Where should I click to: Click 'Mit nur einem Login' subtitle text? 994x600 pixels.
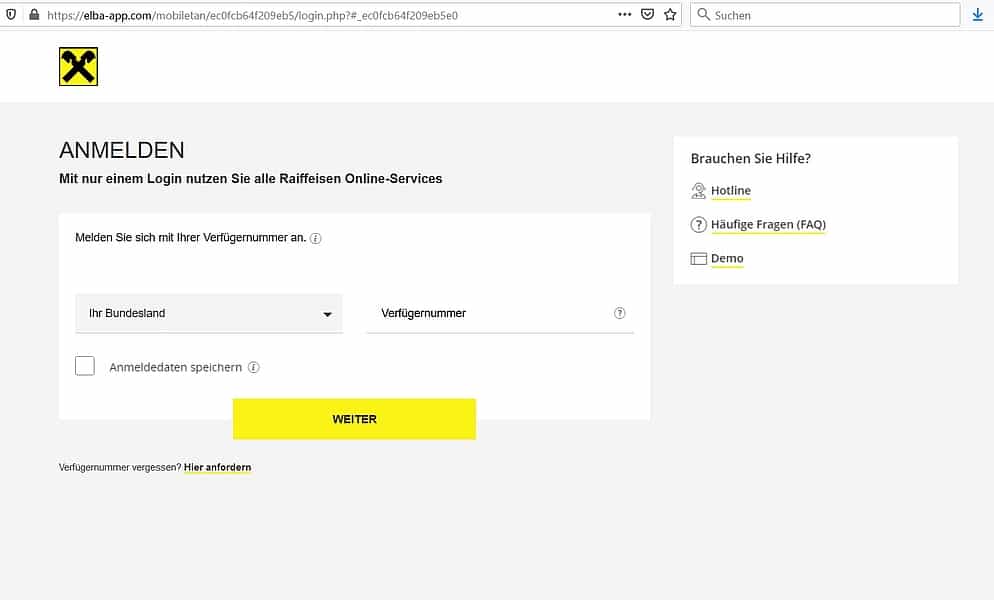(250, 179)
